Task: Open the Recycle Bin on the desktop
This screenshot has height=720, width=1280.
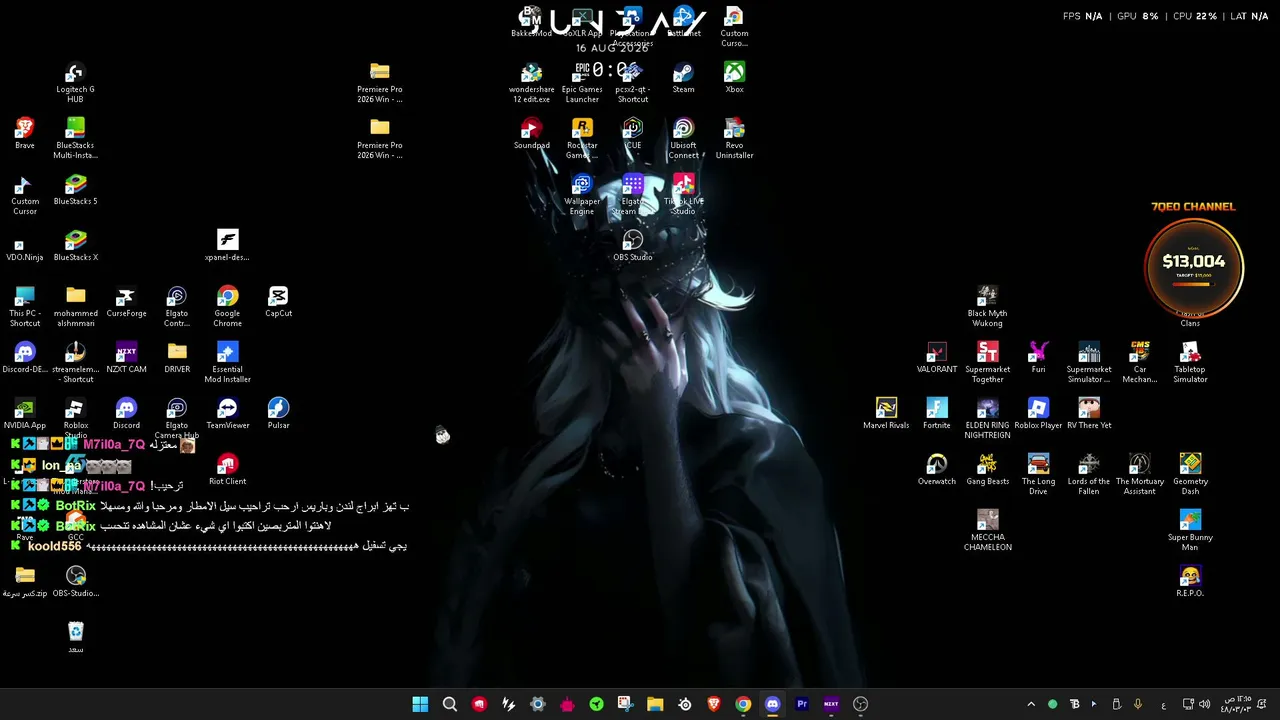Action: [75, 638]
